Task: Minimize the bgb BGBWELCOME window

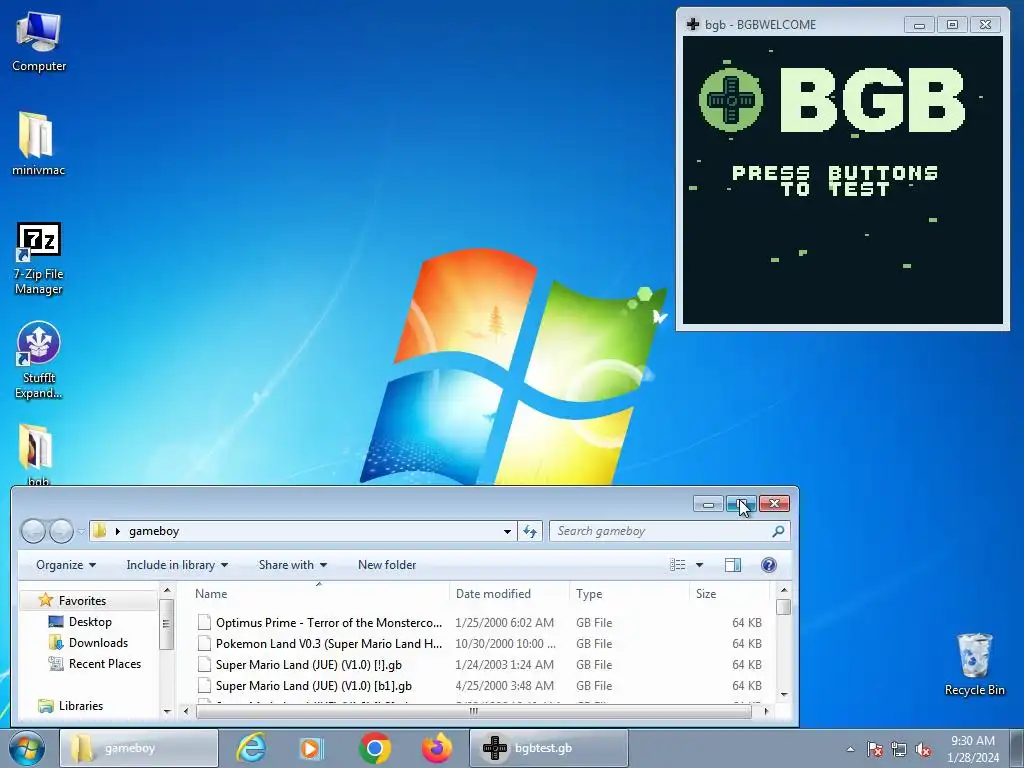Action: [x=919, y=25]
